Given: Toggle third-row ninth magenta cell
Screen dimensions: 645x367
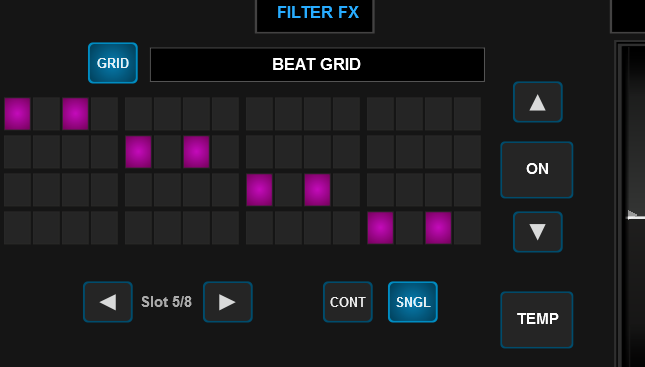Looking at the screenshot, I should 259,190.
